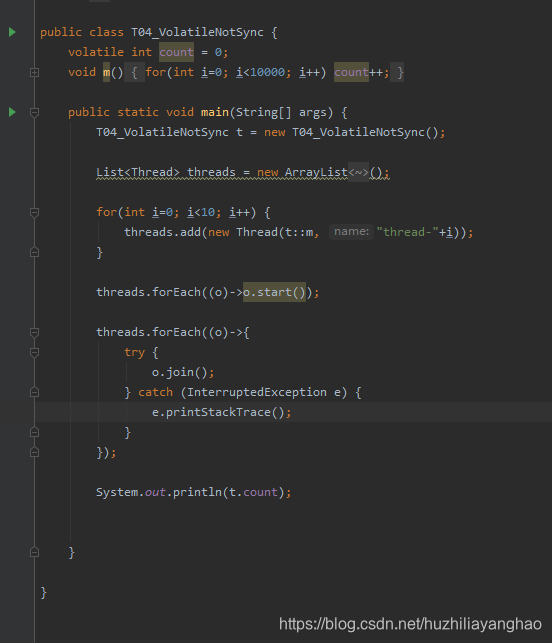Run class T04_VolatileNotSync from gutter arrow
Image resolution: width=552 pixels, height=643 pixels.
12,32
